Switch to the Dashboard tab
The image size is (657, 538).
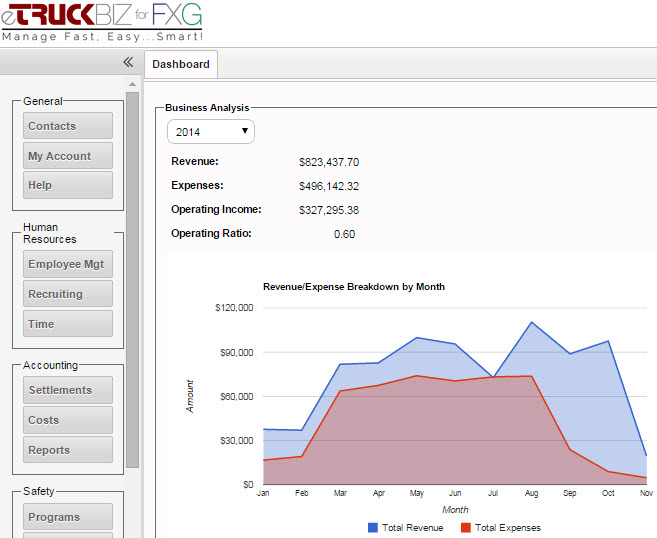[181, 64]
